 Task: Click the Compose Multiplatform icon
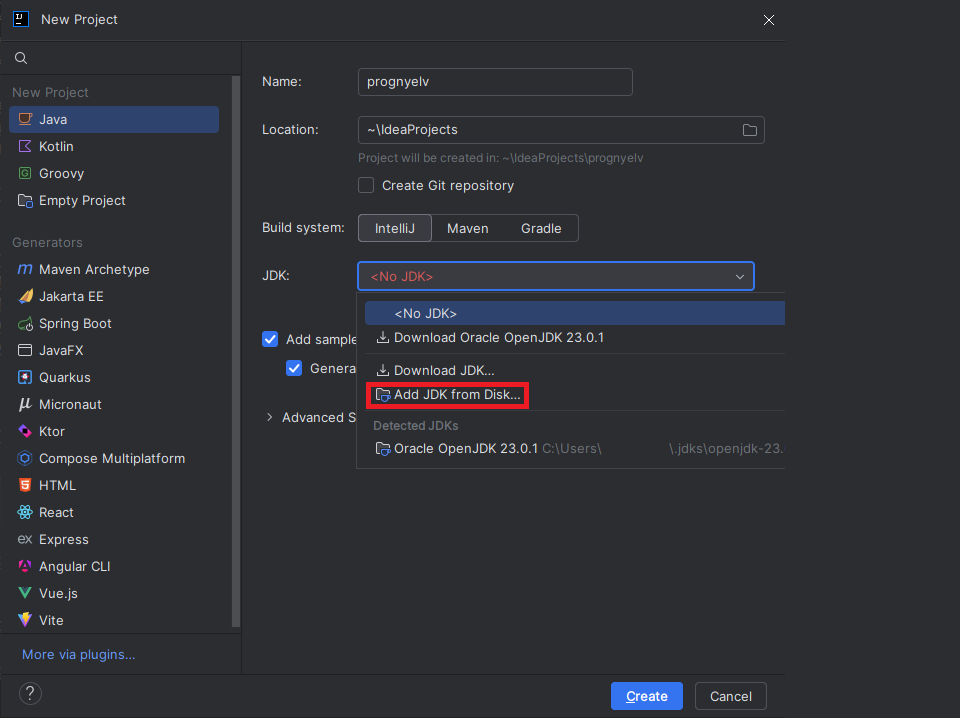(25, 458)
